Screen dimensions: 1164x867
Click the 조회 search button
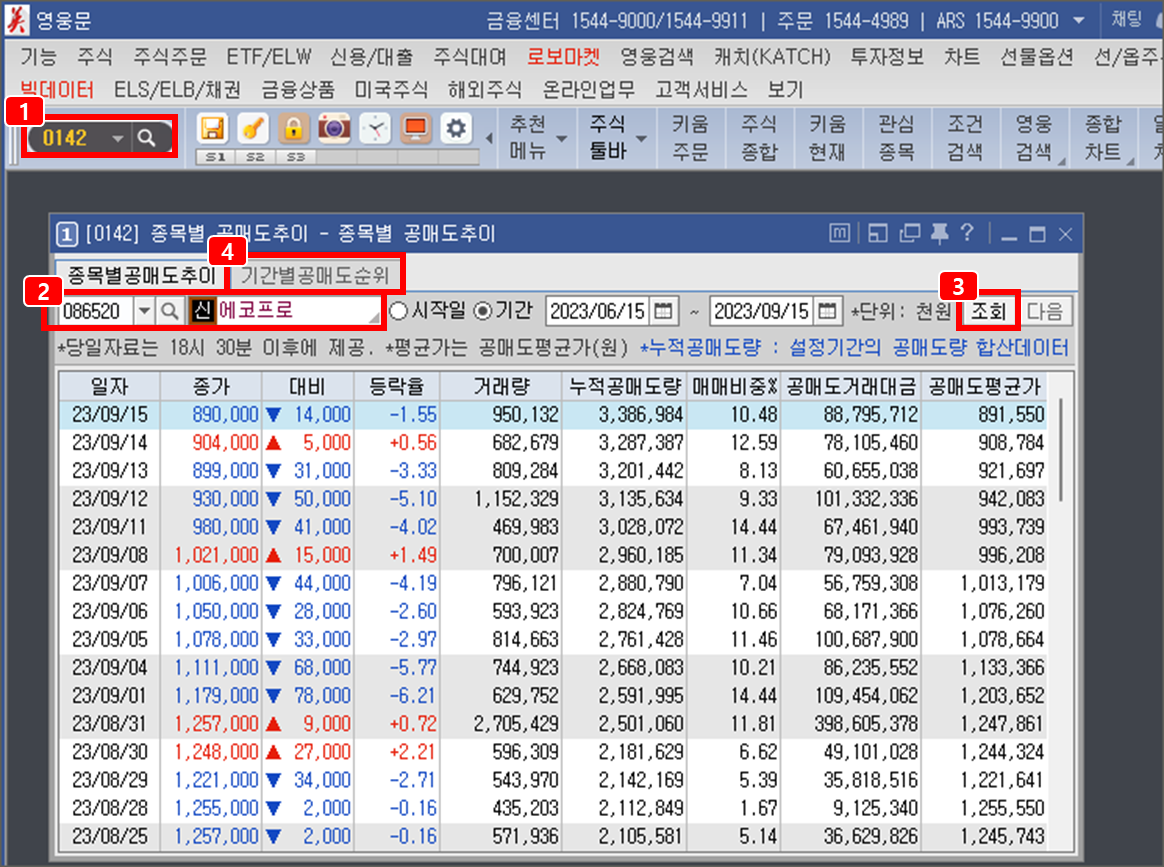click(988, 310)
